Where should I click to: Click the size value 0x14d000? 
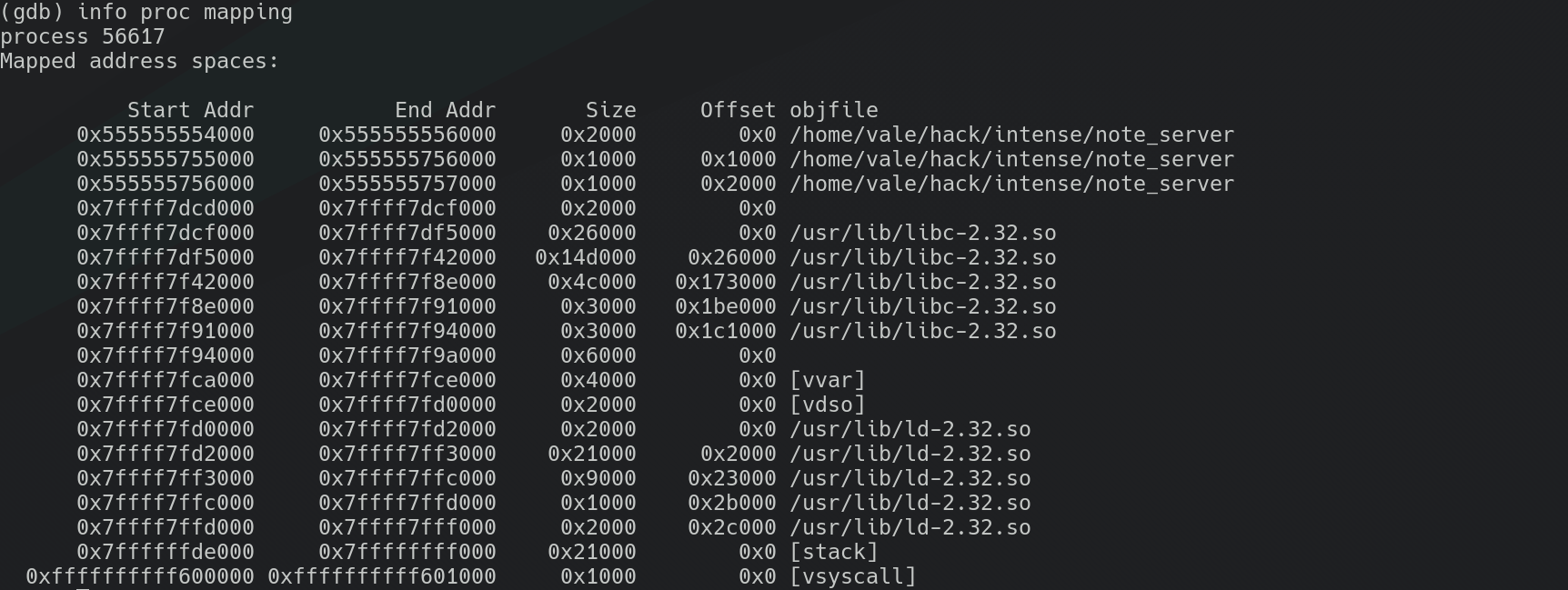coord(586,258)
